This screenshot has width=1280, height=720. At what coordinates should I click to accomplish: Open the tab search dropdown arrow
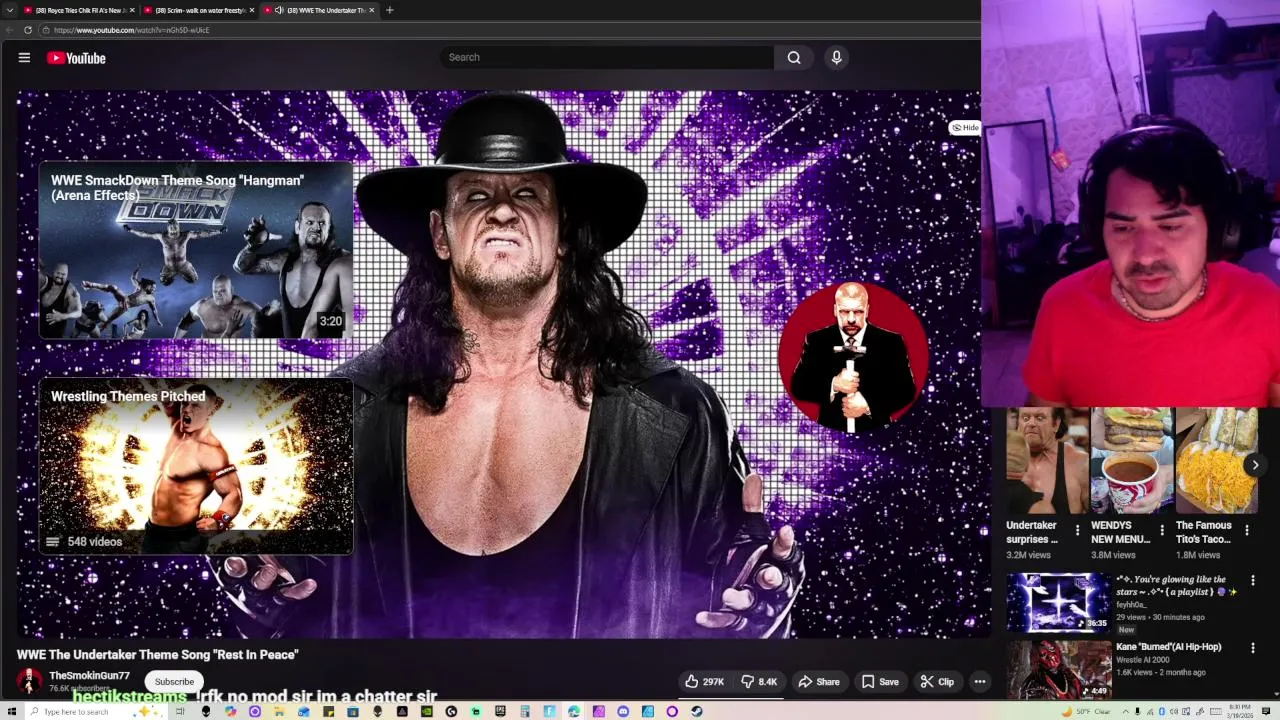click(10, 10)
